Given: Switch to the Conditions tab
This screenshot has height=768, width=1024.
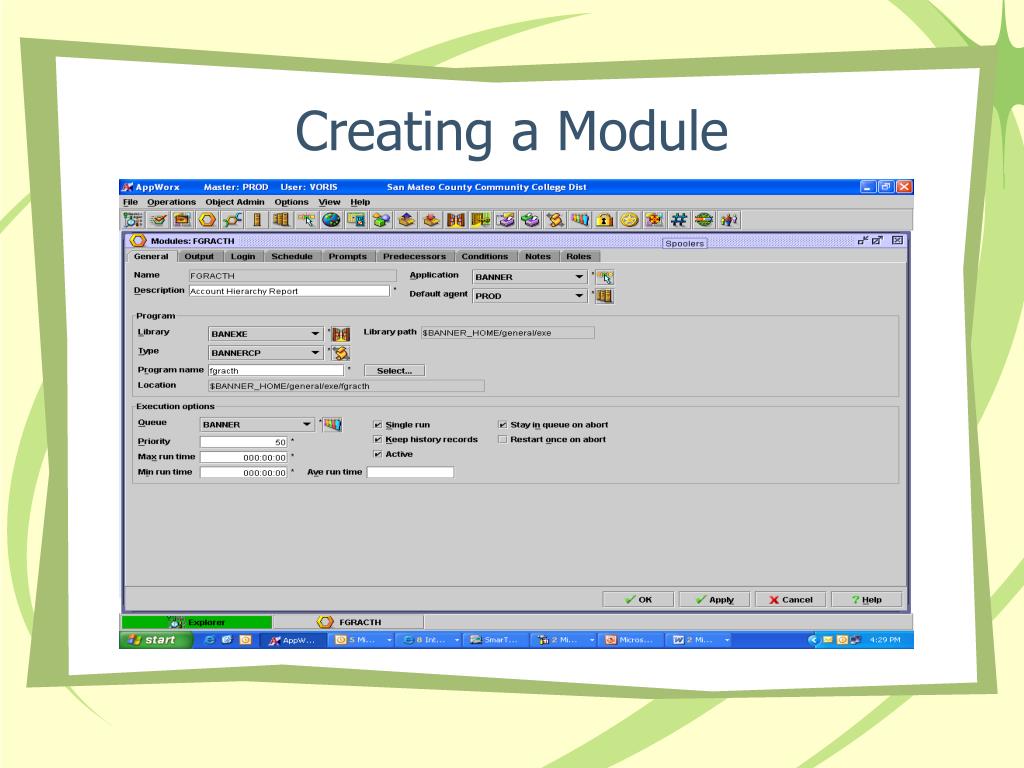Looking at the screenshot, I should click(485, 257).
